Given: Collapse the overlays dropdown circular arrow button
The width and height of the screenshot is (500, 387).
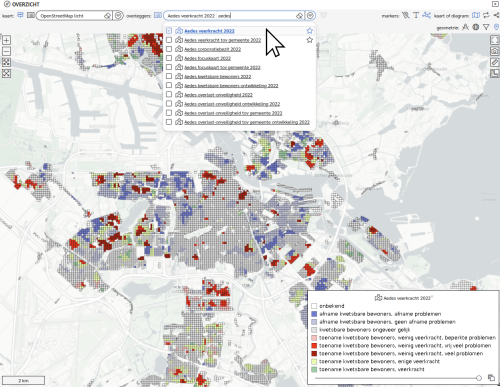Looking at the screenshot, I should point(310,16).
